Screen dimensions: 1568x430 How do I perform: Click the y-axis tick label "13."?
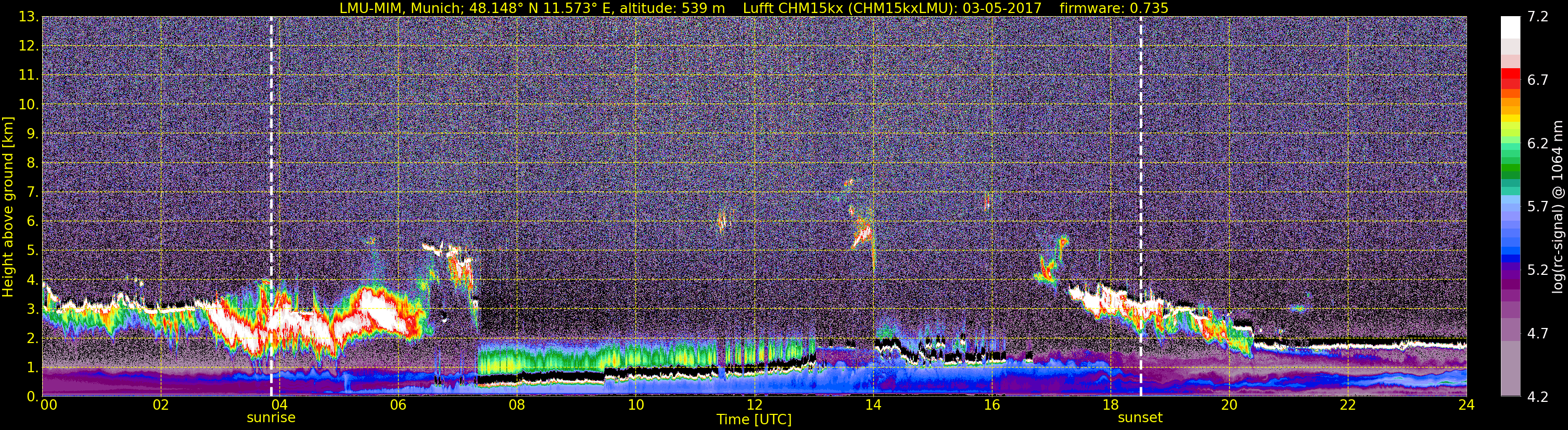(x=29, y=17)
